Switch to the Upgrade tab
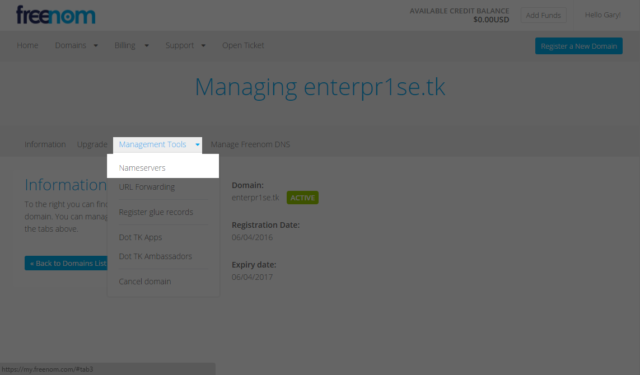The height and width of the screenshot is (375, 640). click(92, 144)
